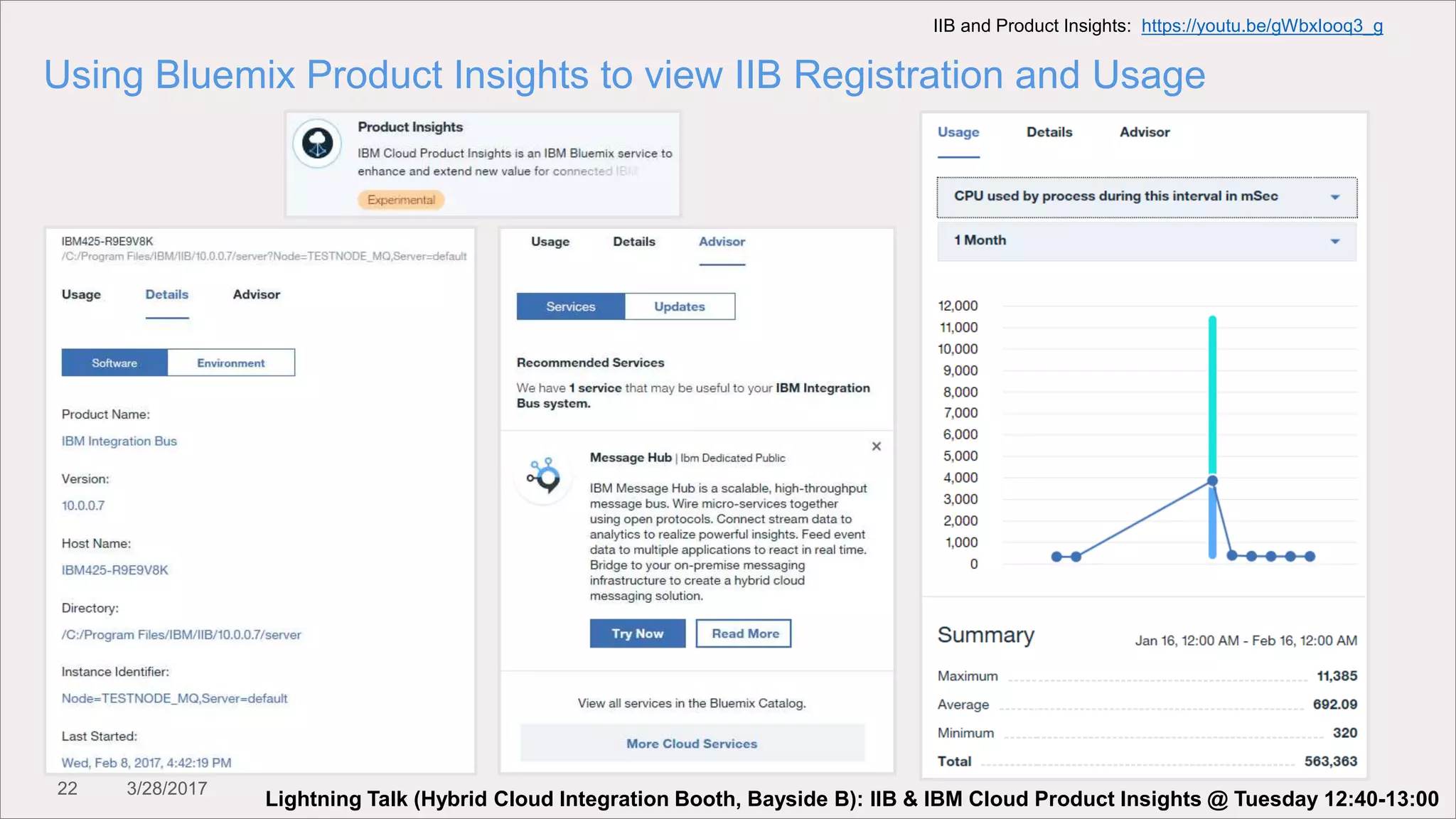Close the Message Hub recommendation card
Image resolution: width=1456 pixels, height=819 pixels.
[876, 446]
